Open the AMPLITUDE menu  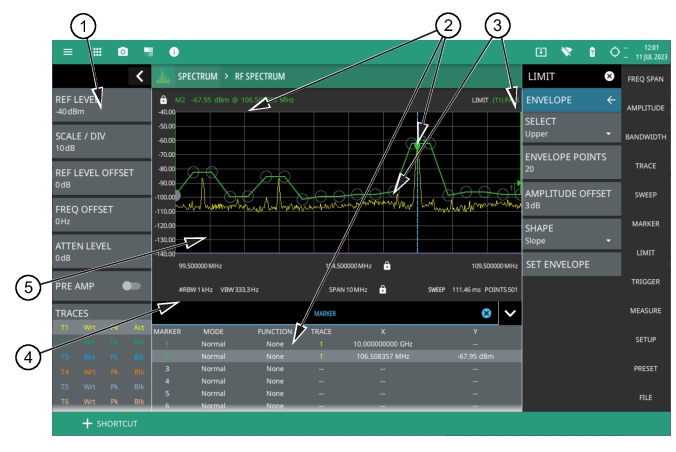point(645,107)
